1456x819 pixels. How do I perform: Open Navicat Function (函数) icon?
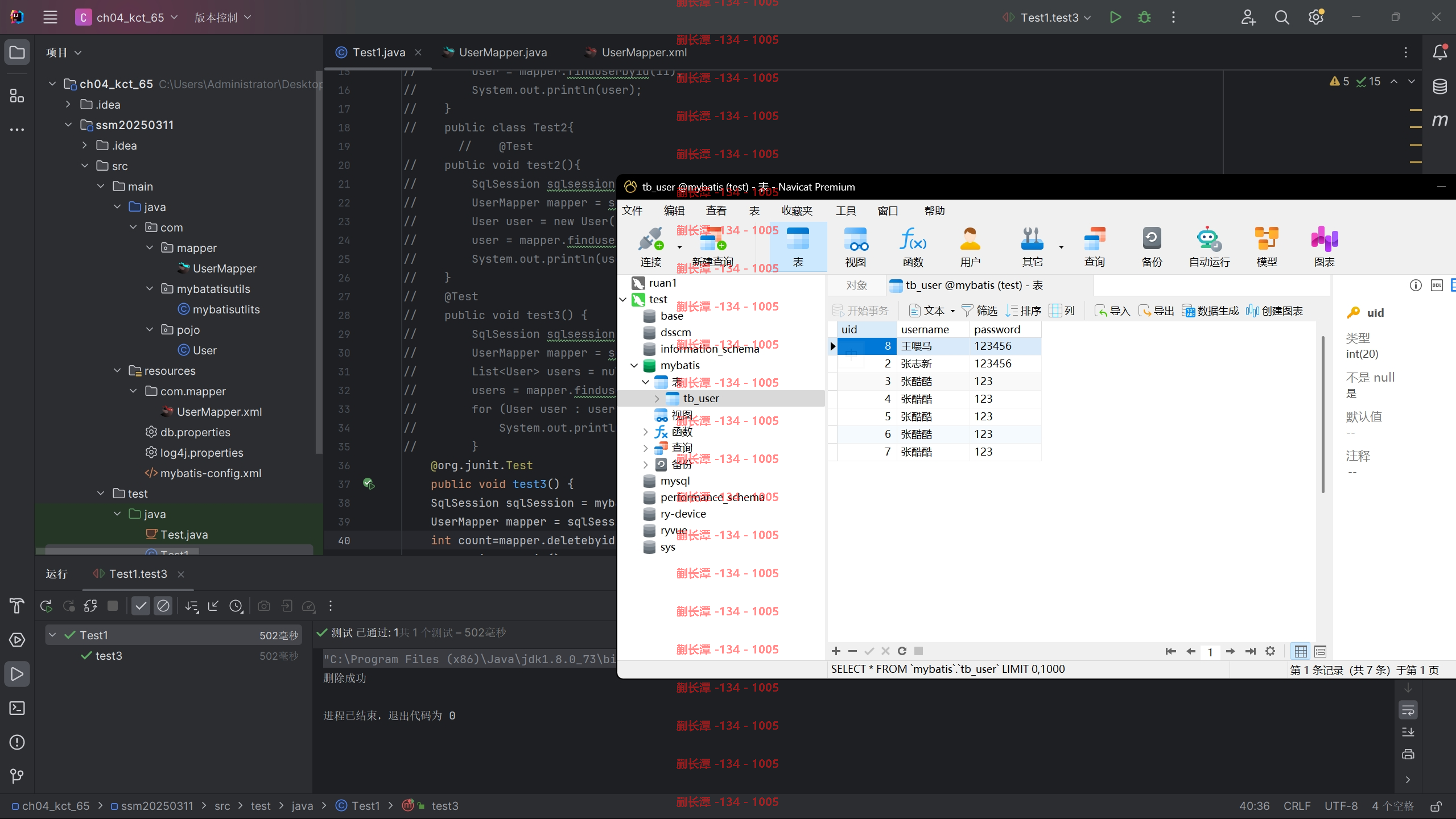[x=913, y=246]
